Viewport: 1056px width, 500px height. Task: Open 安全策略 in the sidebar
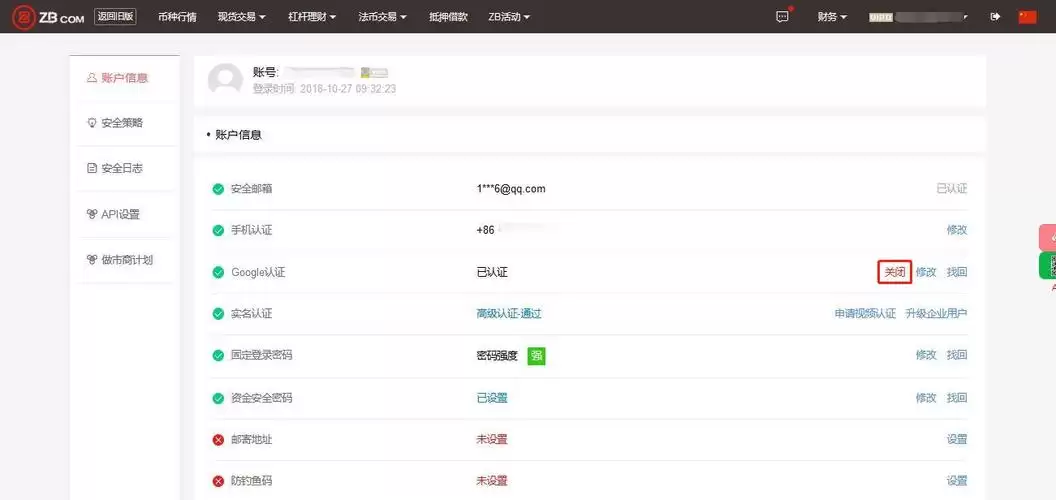tap(121, 123)
